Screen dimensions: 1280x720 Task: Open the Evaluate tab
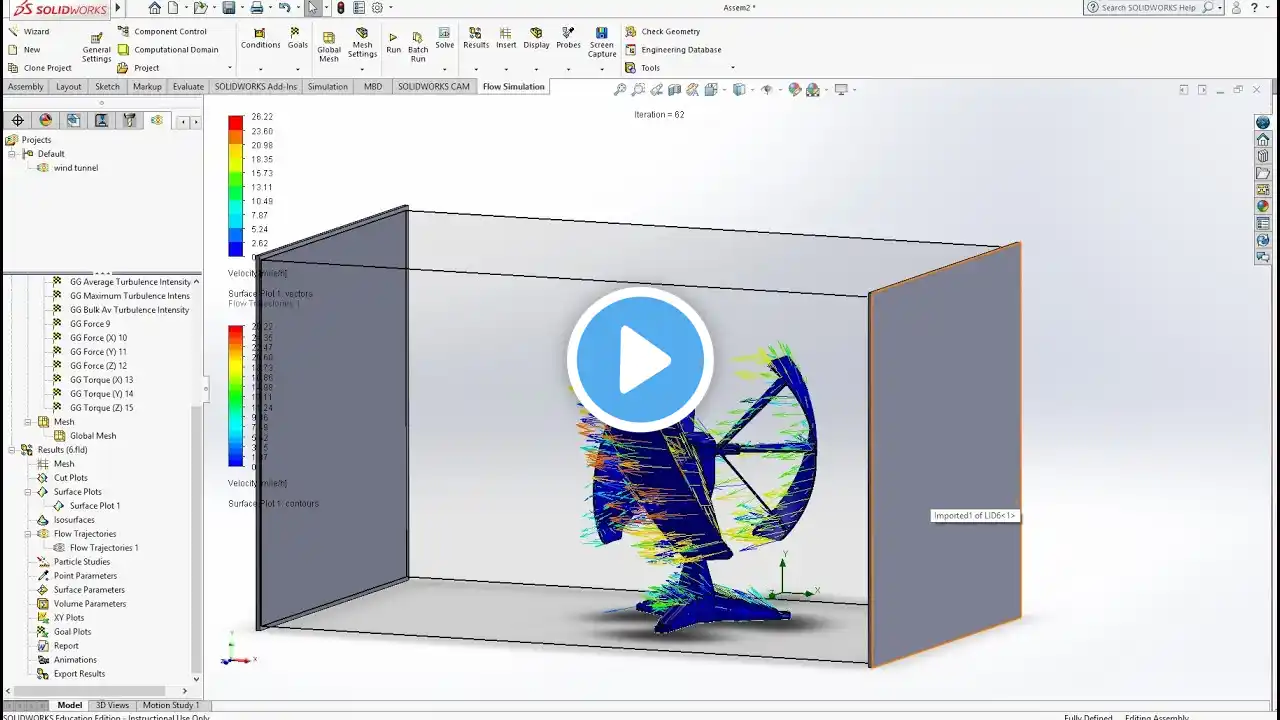tap(188, 87)
